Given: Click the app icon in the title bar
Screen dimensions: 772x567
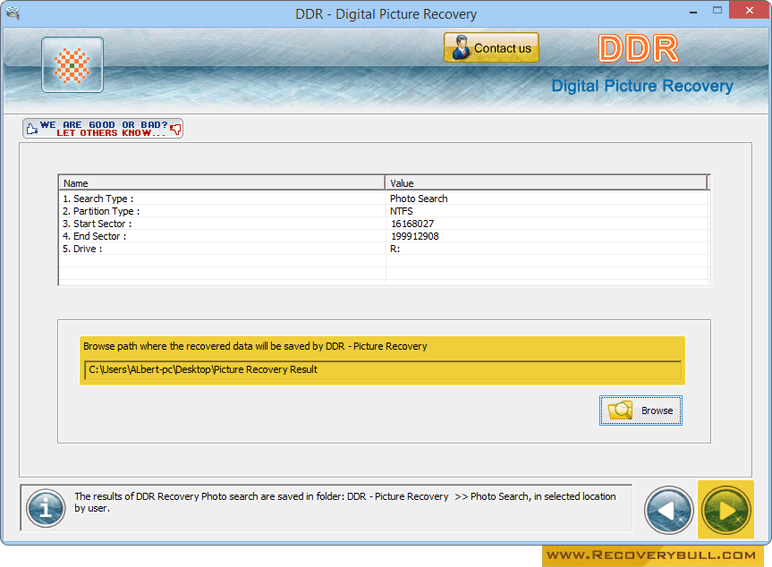Looking at the screenshot, I should [12, 13].
